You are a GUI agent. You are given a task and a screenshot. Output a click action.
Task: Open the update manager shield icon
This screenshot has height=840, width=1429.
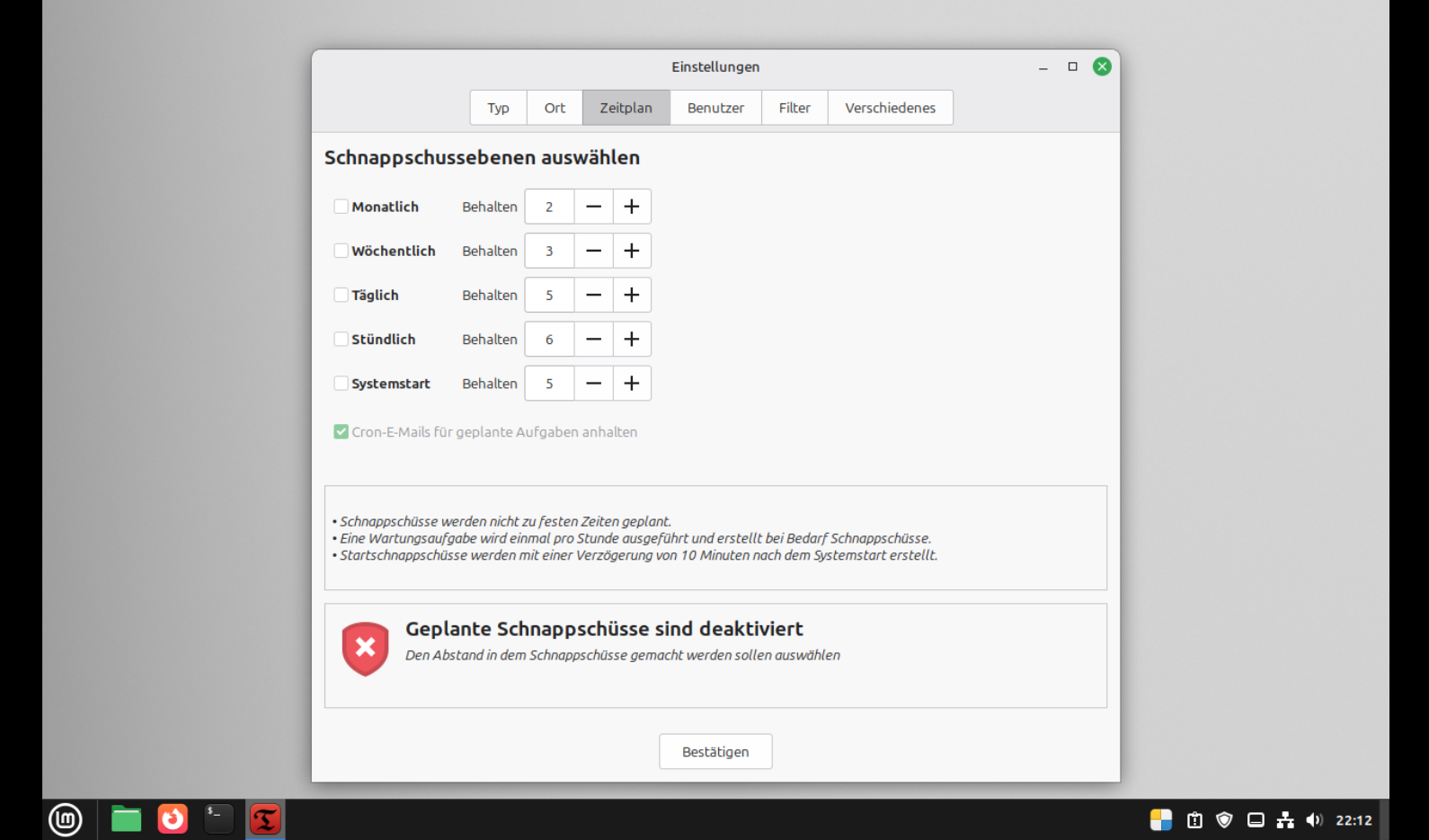(1224, 819)
